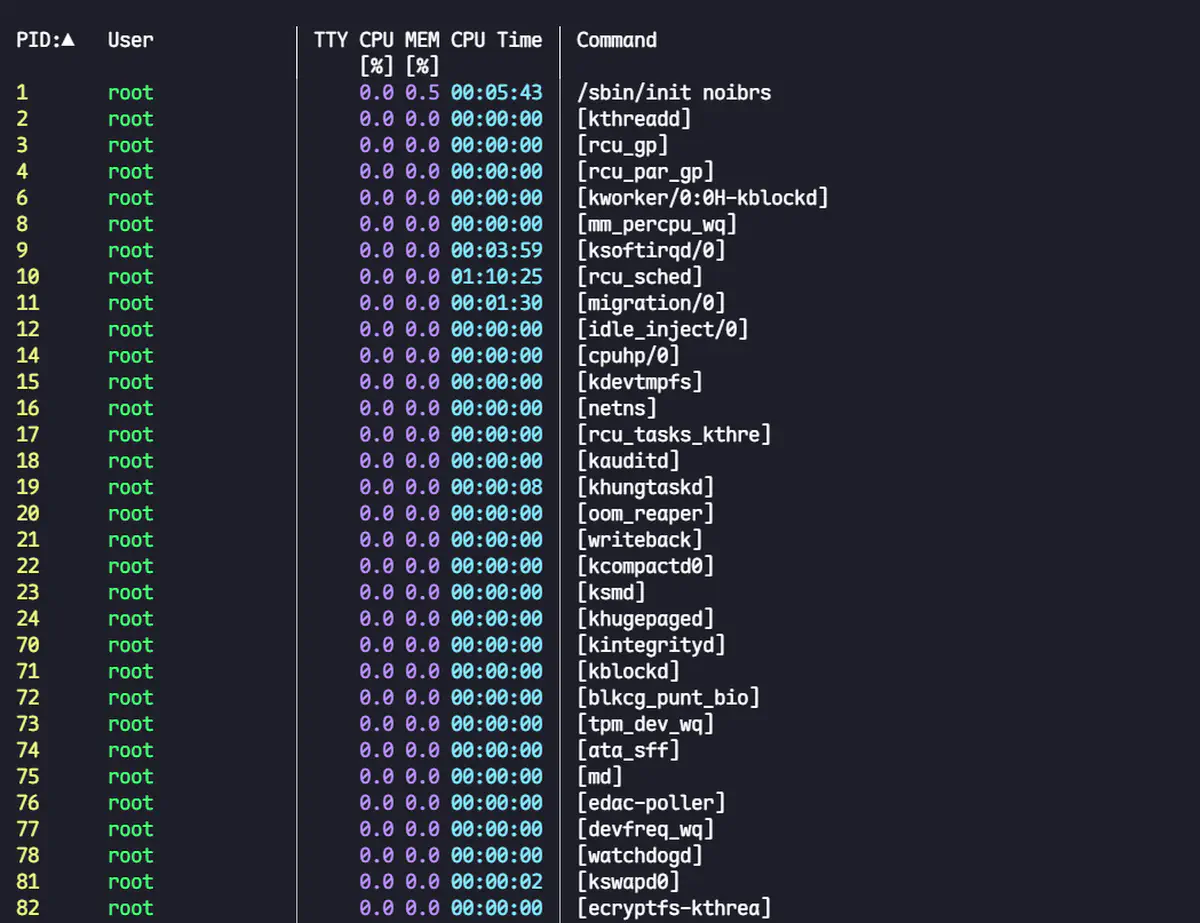This screenshot has height=923, width=1200.
Task: Click the [kworker/0:0H-kblockd] command entry
Action: coord(702,198)
